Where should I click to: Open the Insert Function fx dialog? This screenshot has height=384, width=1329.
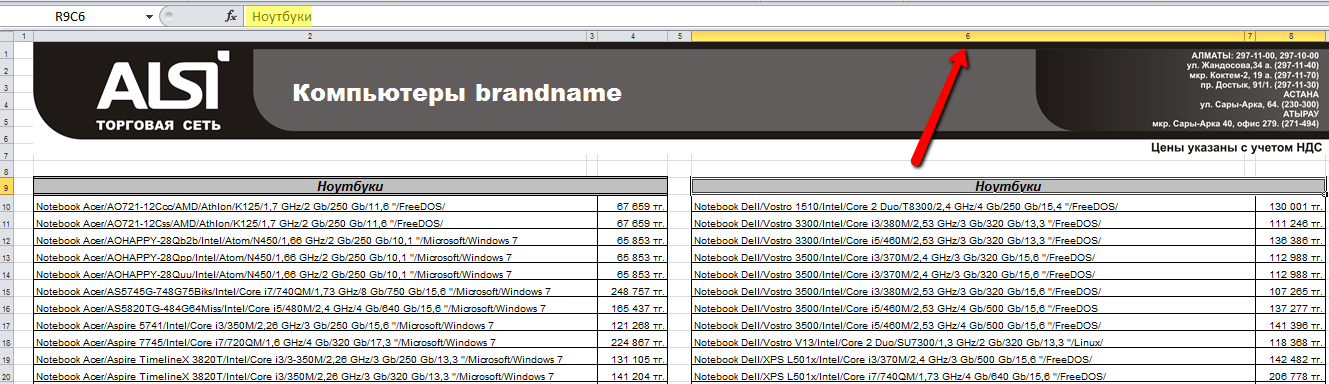pos(231,17)
